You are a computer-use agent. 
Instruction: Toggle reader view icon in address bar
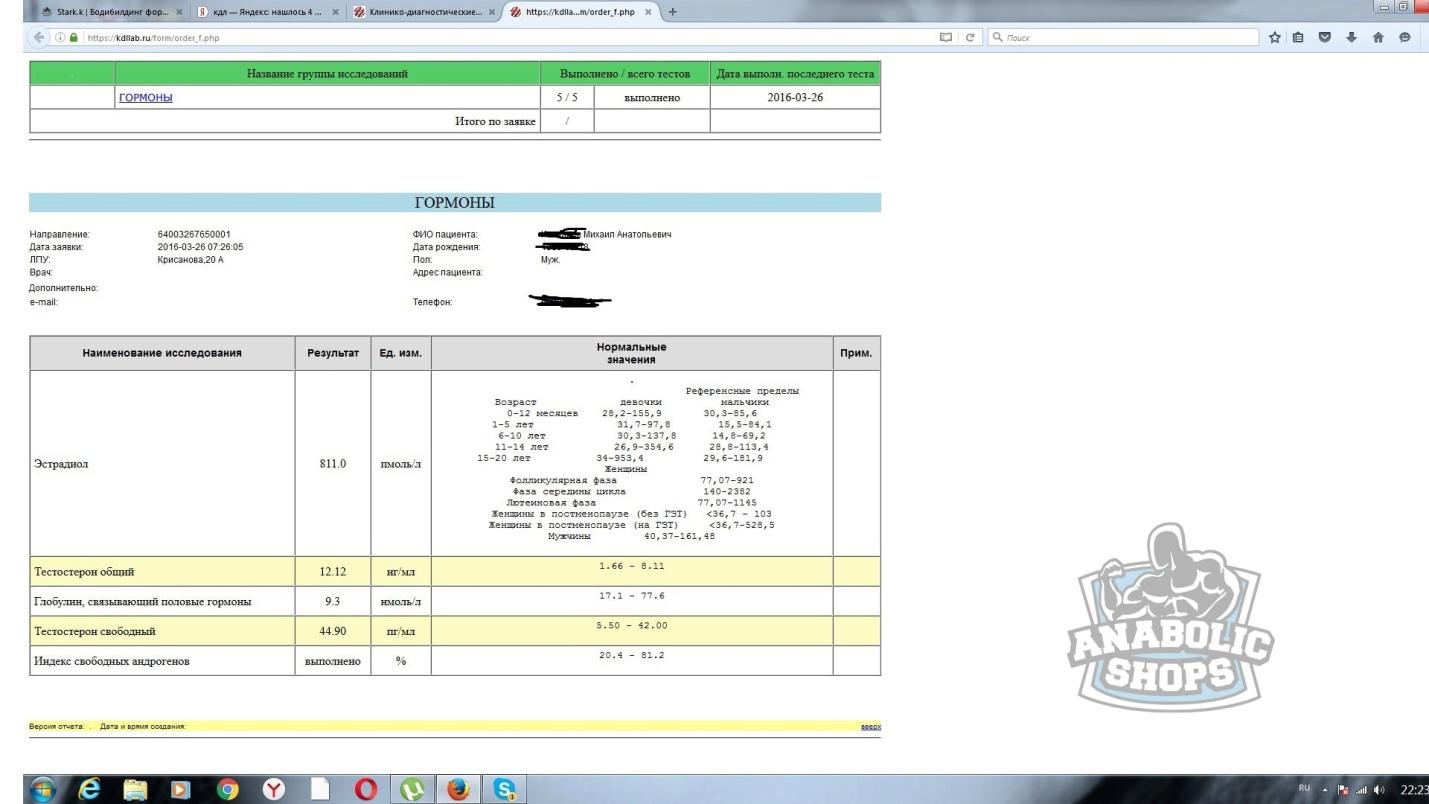pyautogui.click(x=945, y=38)
